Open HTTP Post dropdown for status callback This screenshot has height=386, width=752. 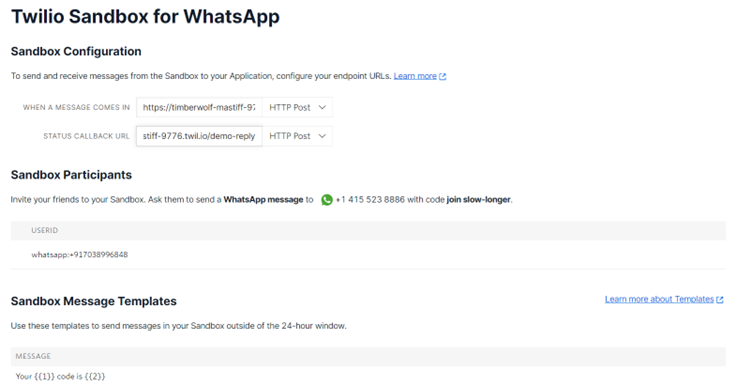[x=297, y=136]
